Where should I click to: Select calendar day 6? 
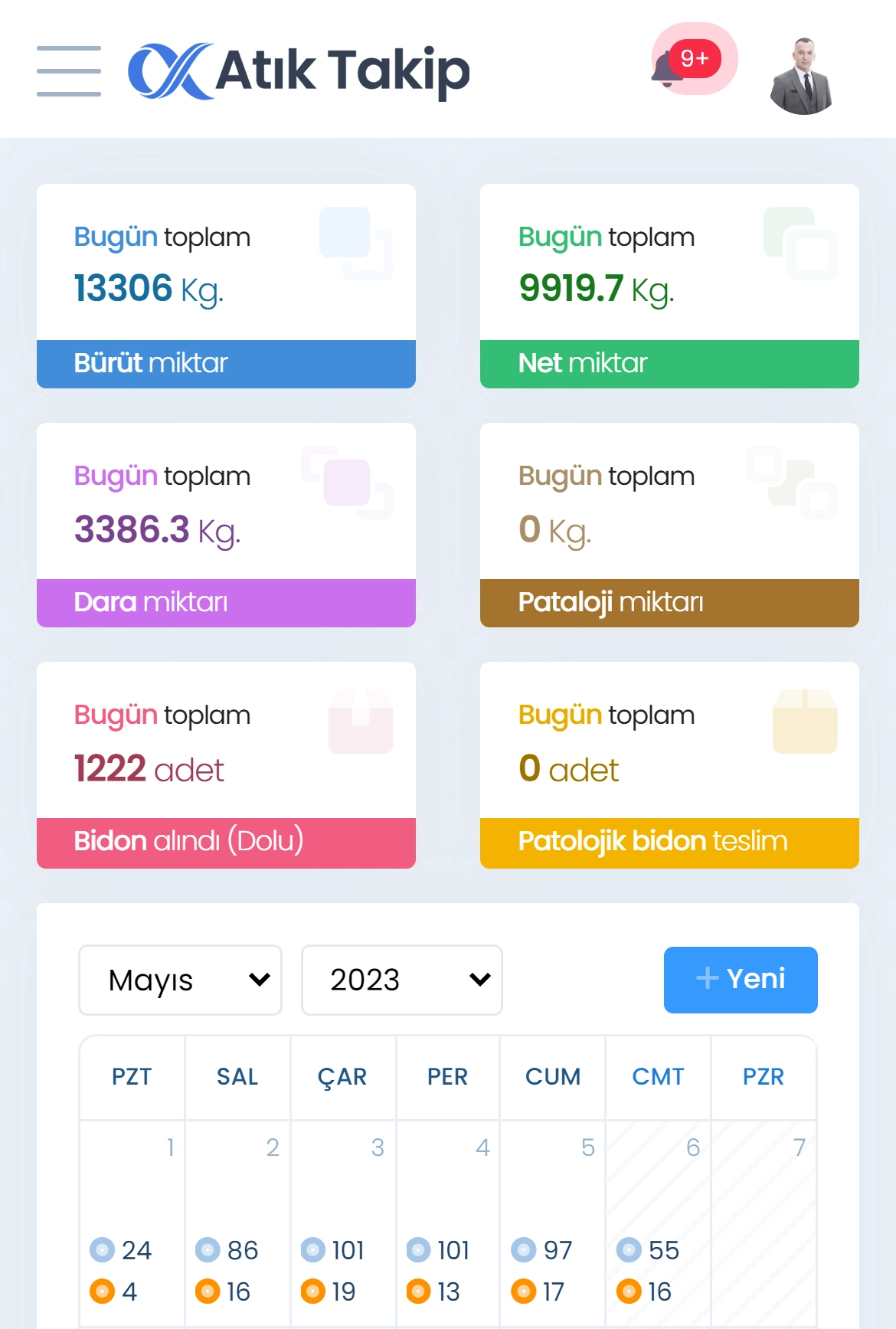tap(658, 1223)
